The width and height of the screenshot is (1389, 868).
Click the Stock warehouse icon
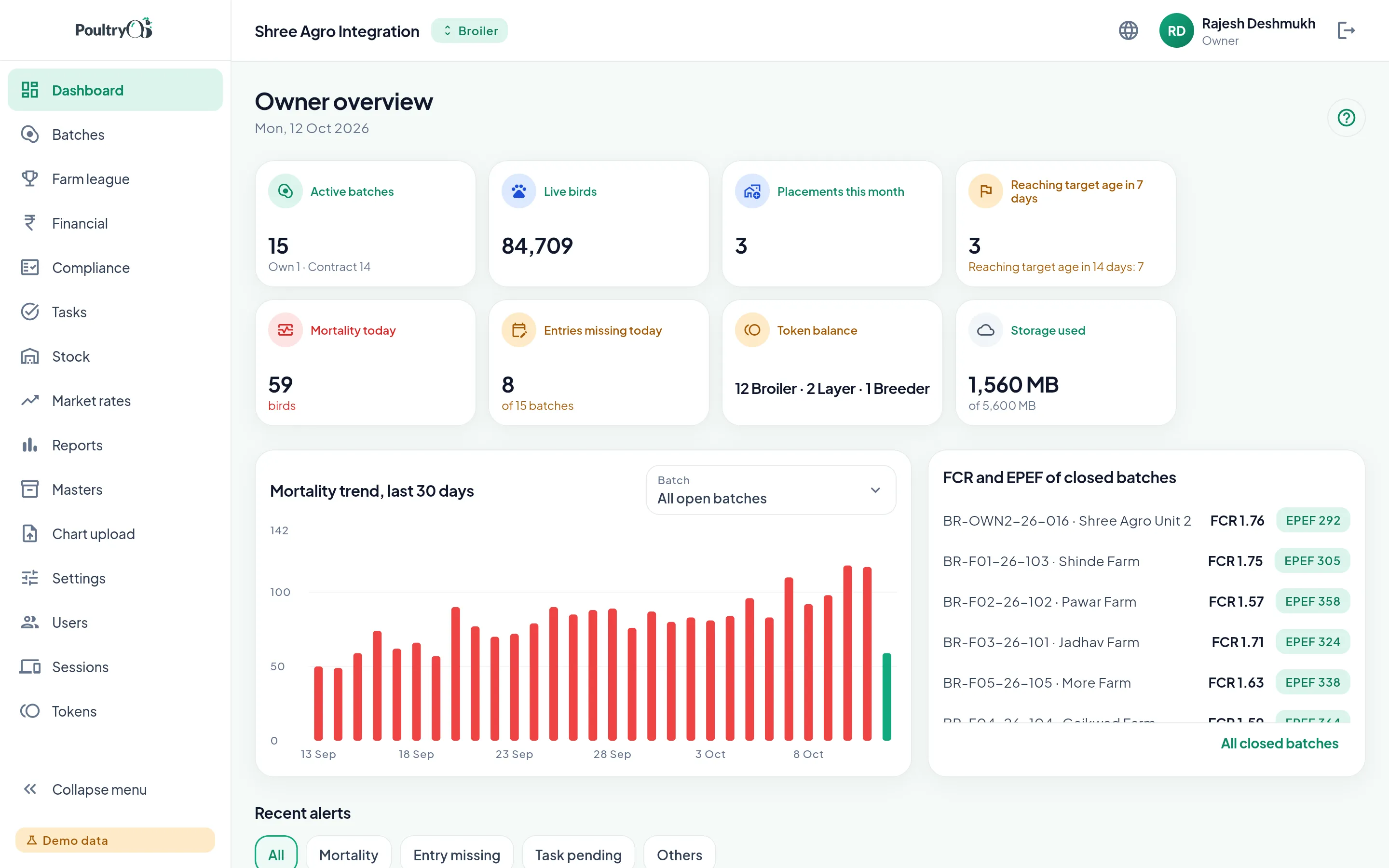[30, 356]
